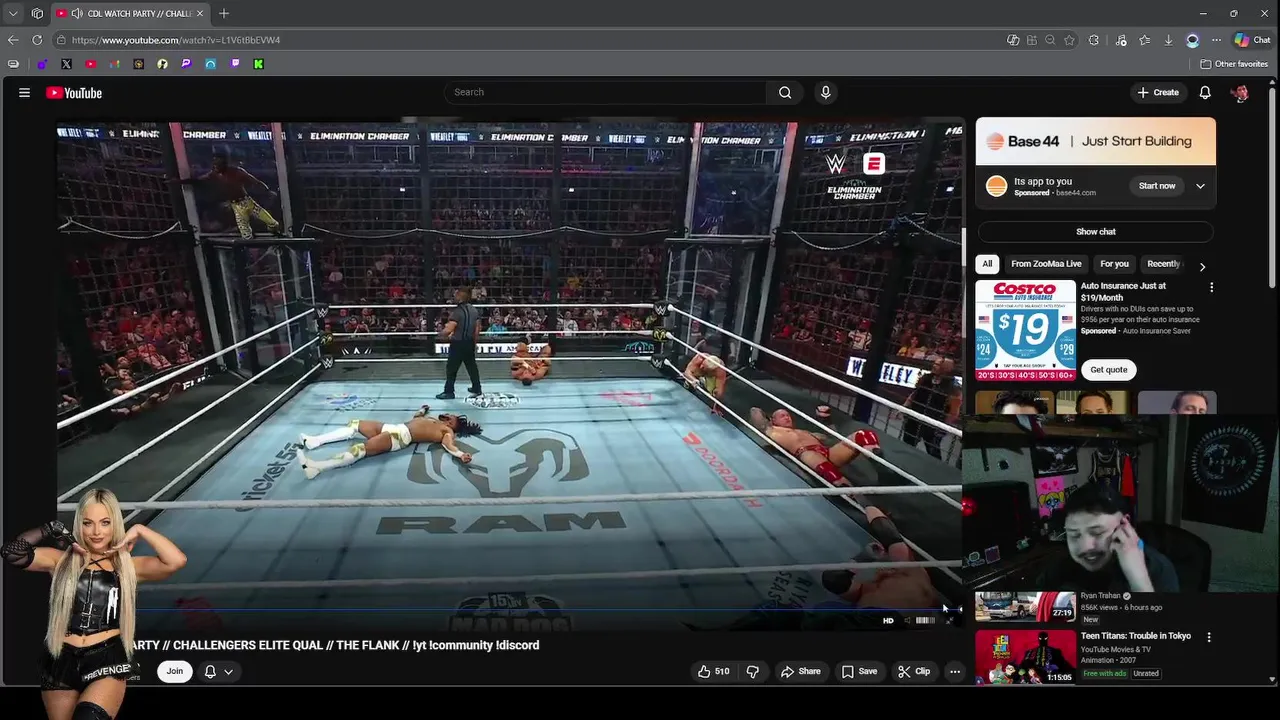This screenshot has height=720, width=1280.
Task: Open a new browser tab
Action: point(224,13)
